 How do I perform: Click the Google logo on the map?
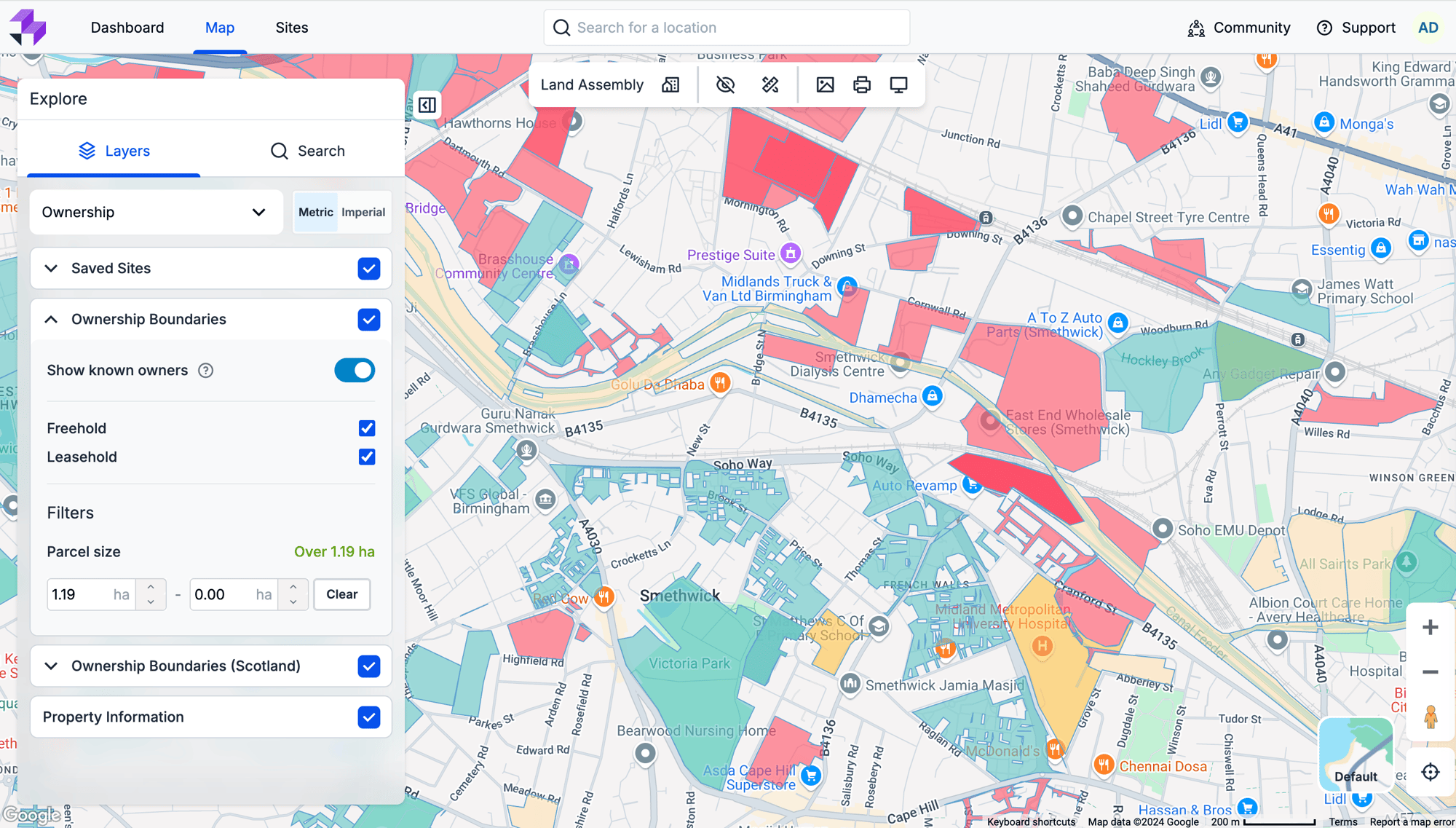(31, 814)
